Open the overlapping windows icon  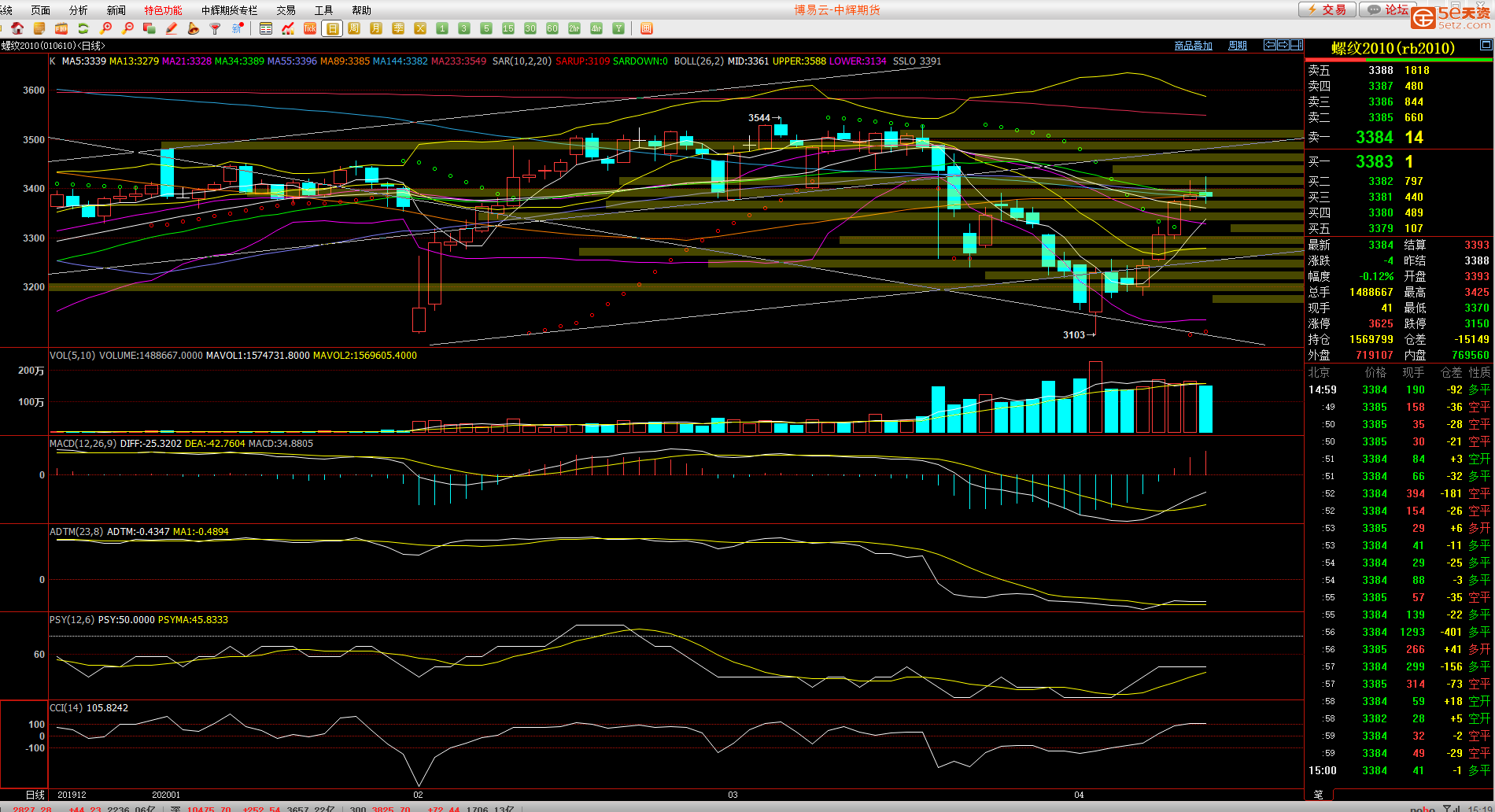[149, 28]
